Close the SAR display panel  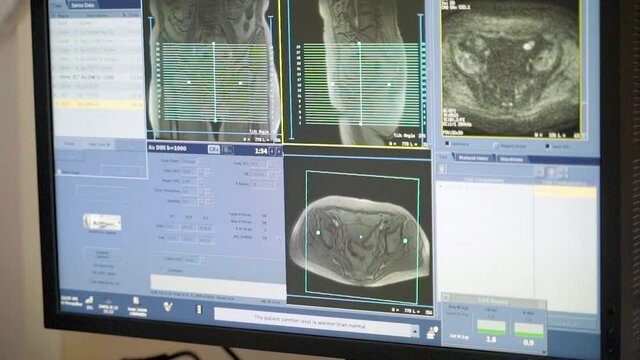pos(542,304)
